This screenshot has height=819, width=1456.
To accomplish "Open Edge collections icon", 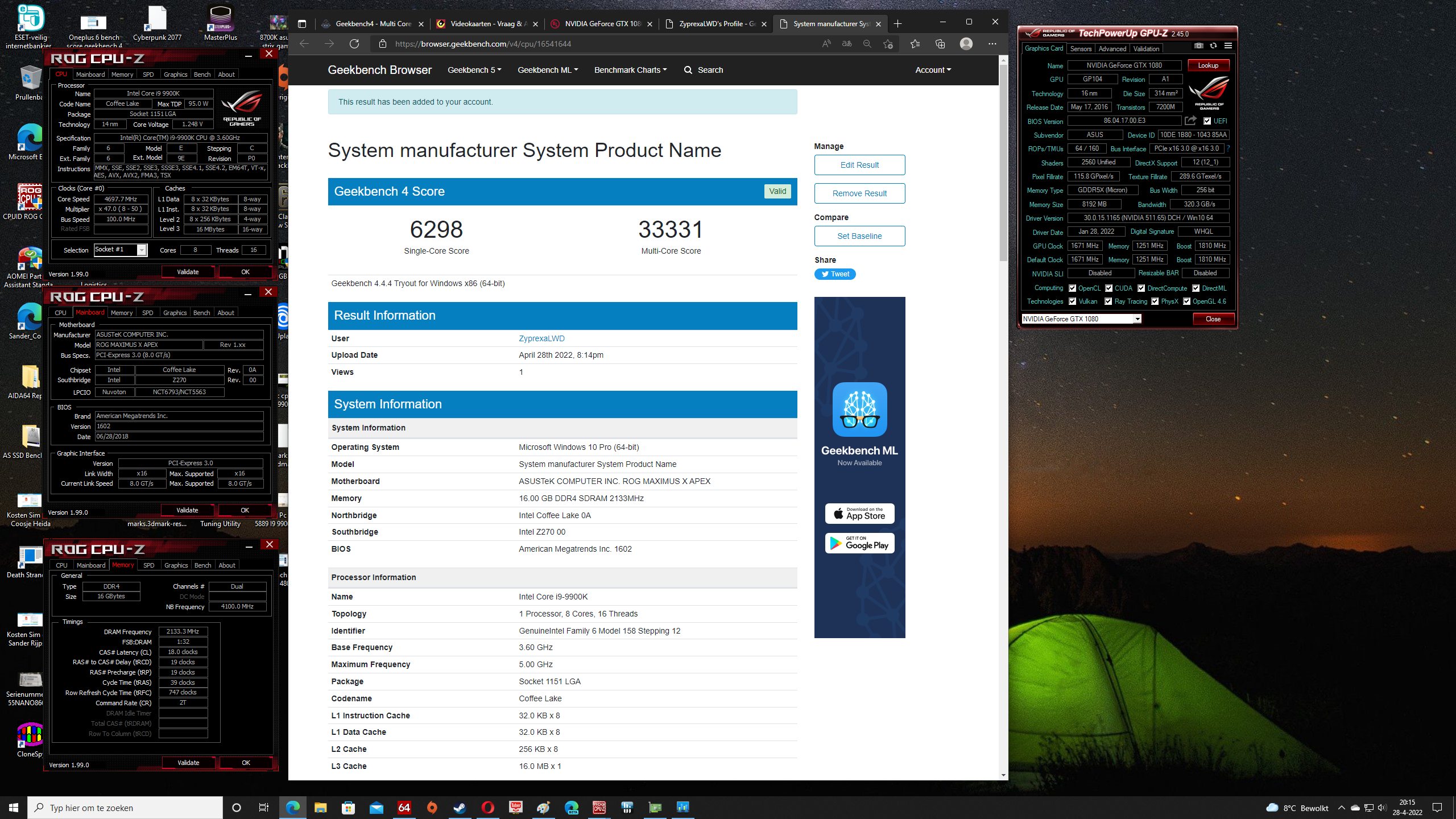I will [x=940, y=44].
